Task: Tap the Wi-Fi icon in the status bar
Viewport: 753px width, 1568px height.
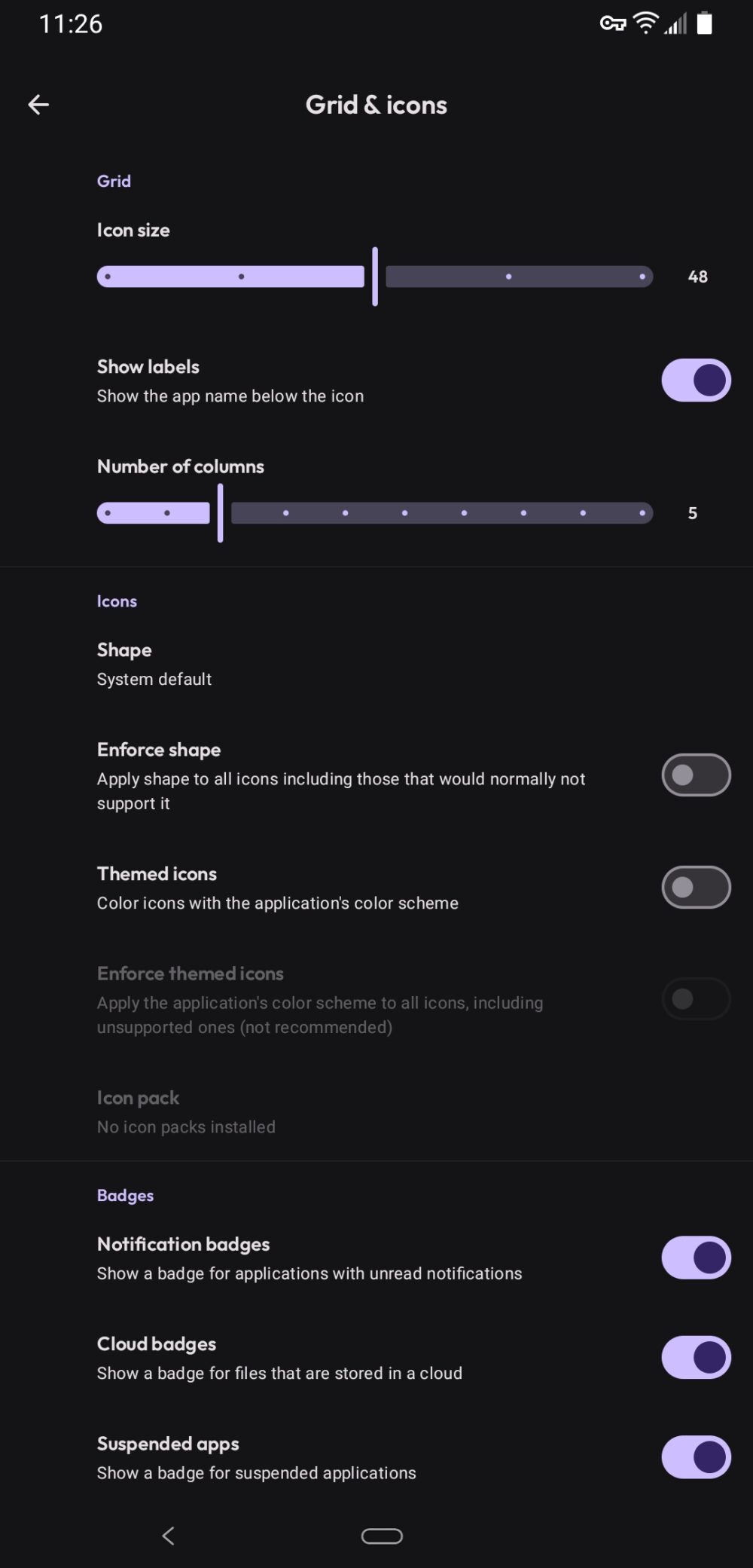Action: (x=645, y=23)
